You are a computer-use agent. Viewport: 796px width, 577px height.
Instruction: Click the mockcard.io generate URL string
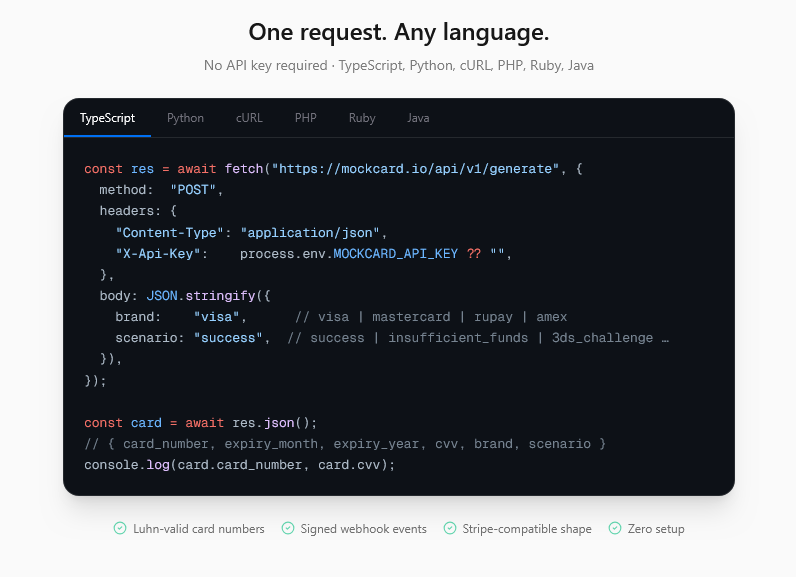pos(415,168)
